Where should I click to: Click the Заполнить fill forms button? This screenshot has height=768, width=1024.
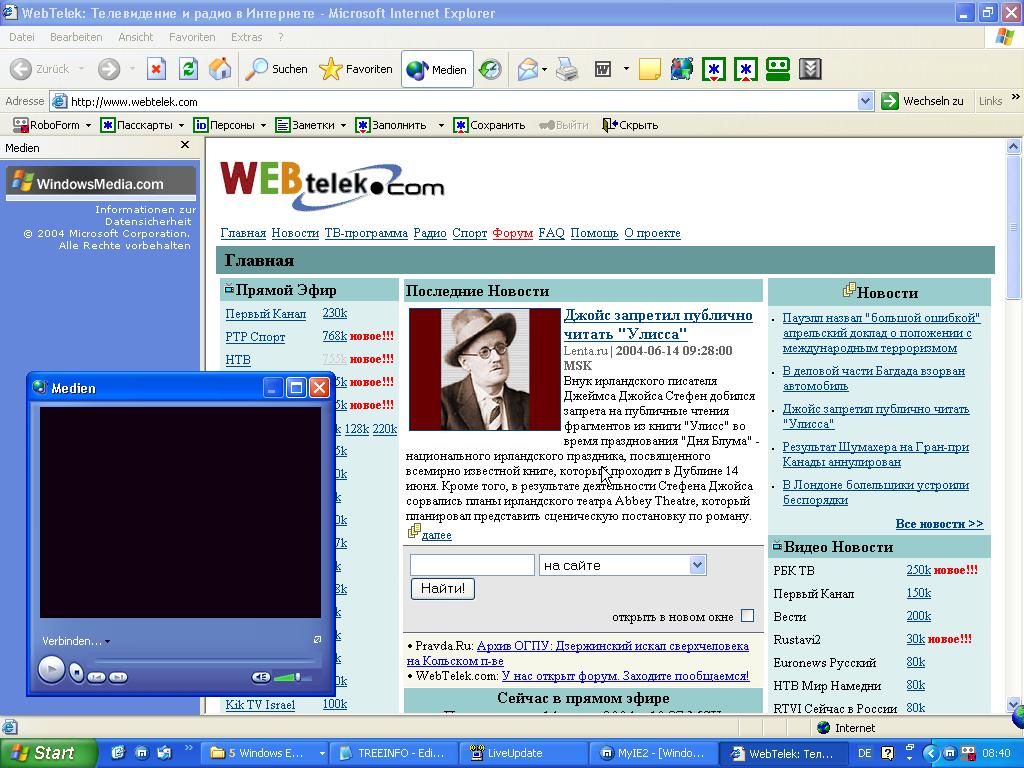tap(391, 125)
